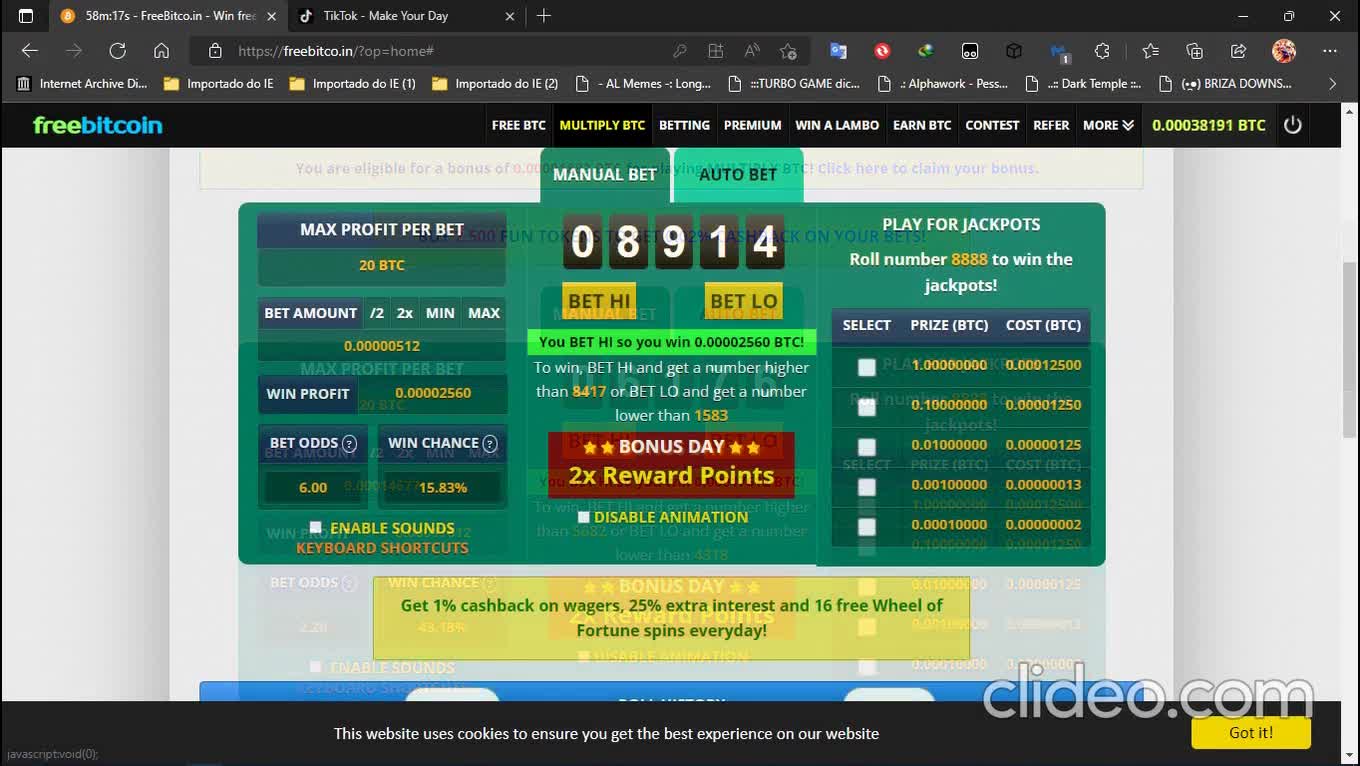Open the browser home page
The image size is (1360, 766).
(161, 51)
